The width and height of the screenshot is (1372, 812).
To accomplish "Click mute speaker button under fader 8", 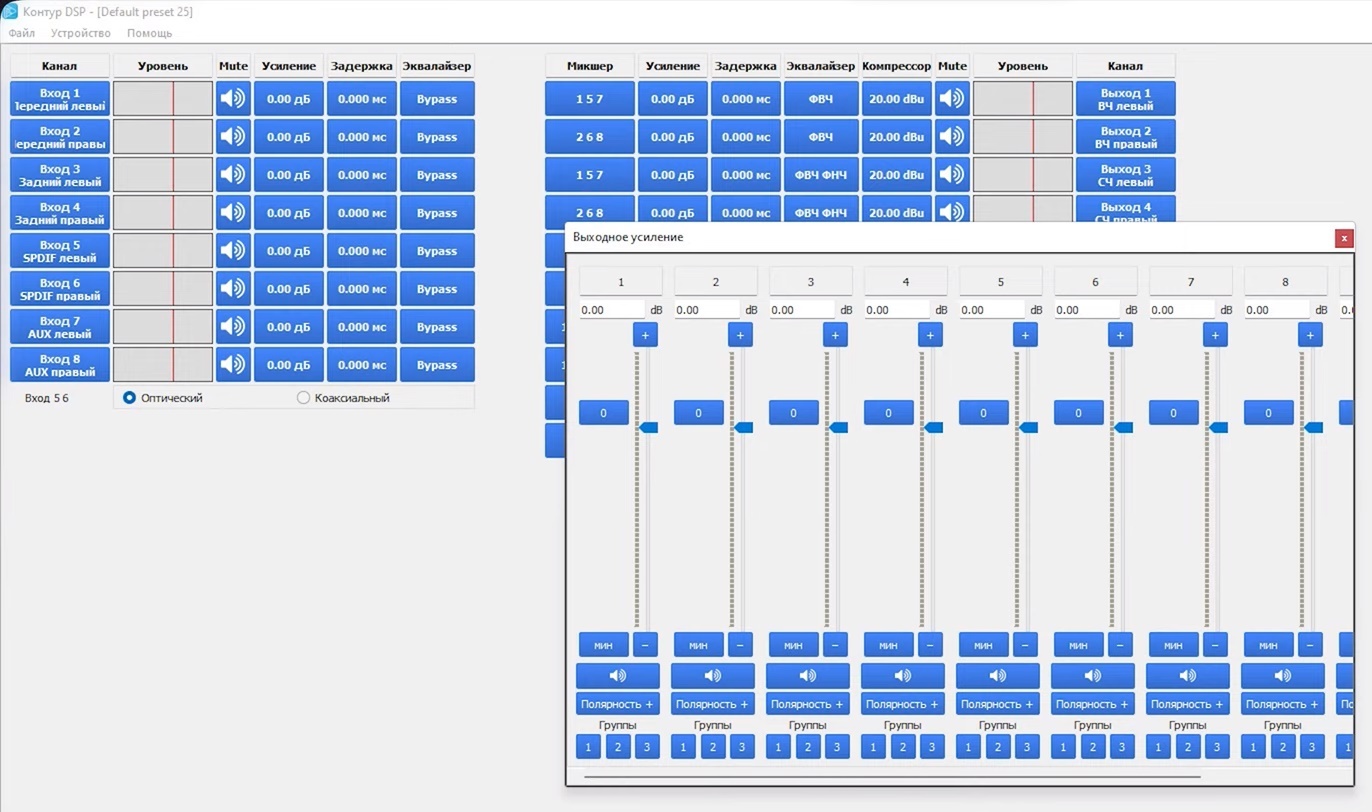I will [x=1283, y=676].
